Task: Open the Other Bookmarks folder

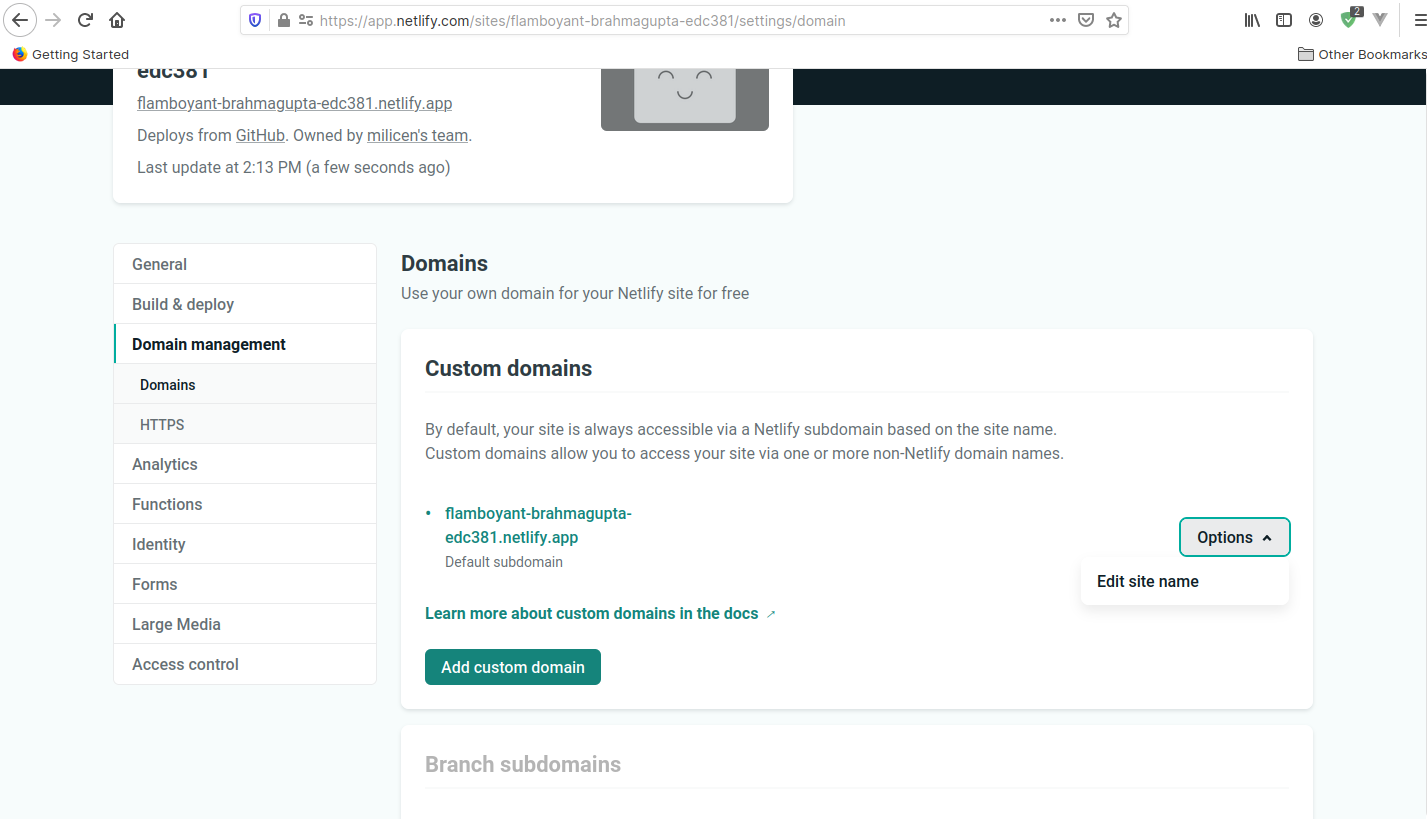Action: click(1361, 54)
